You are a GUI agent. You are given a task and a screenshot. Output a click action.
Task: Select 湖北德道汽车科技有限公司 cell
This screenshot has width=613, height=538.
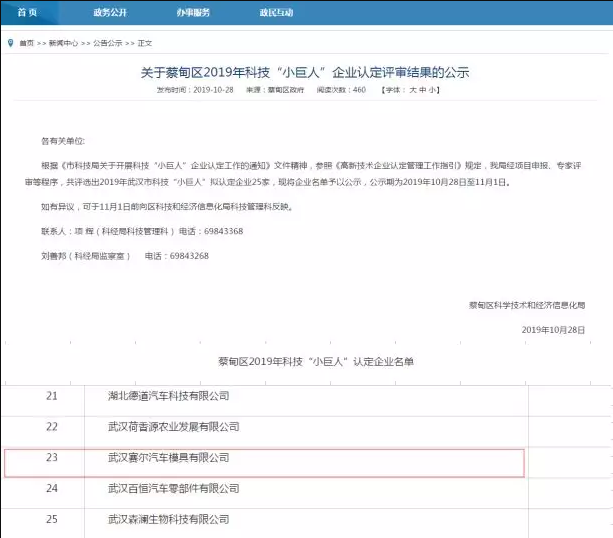point(168,396)
